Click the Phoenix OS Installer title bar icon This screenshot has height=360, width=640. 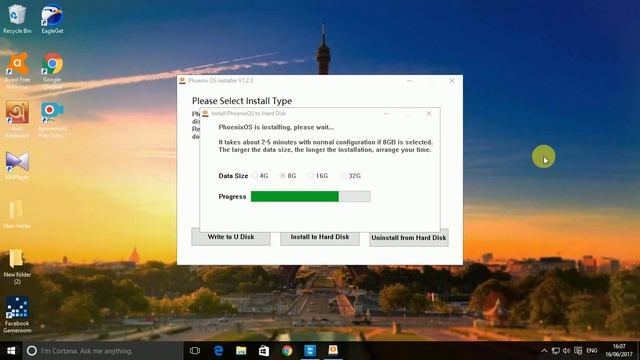[x=182, y=80]
